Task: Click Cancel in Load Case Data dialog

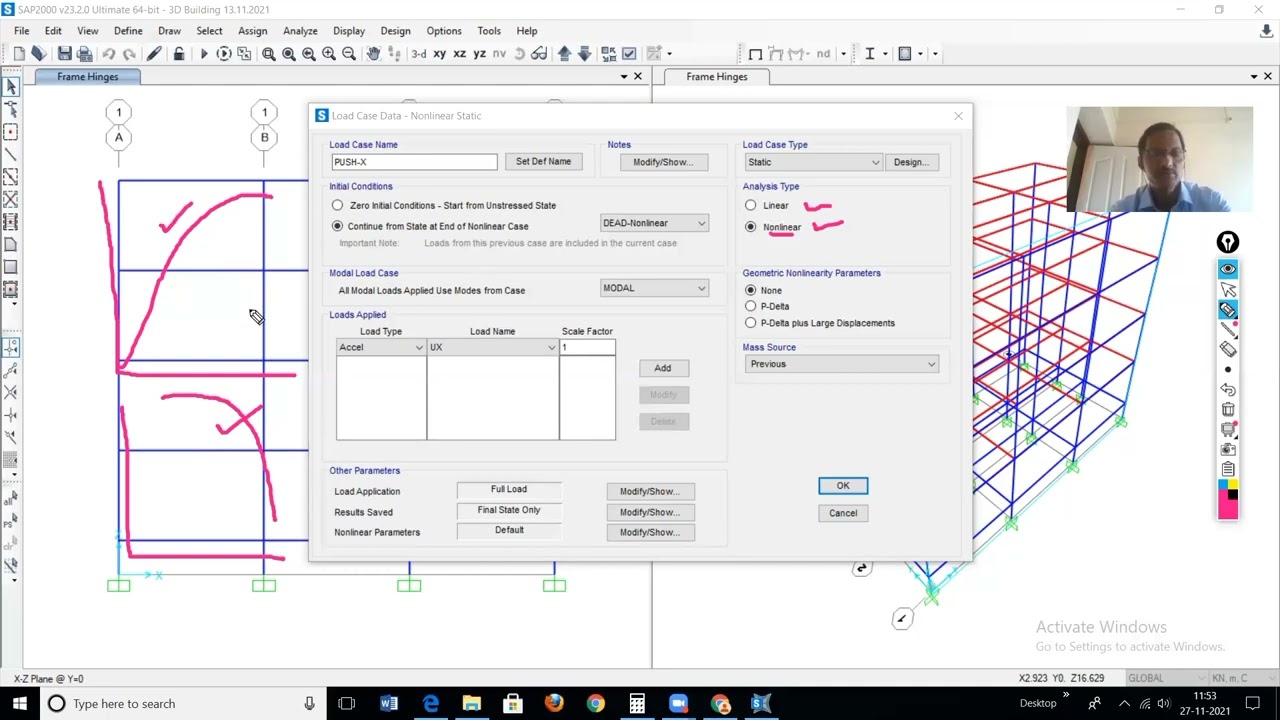Action: (843, 513)
